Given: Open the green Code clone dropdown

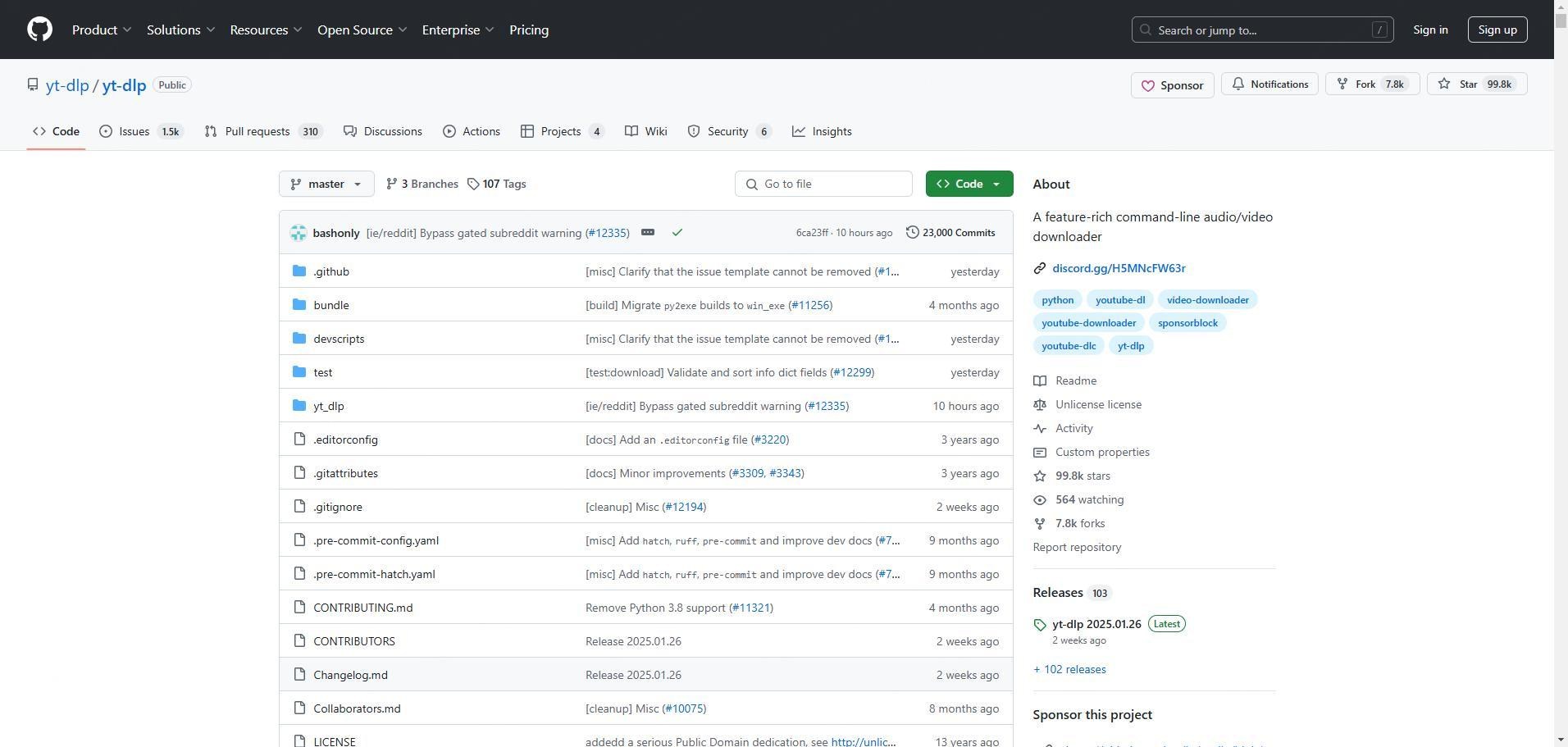Looking at the screenshot, I should click(x=969, y=184).
